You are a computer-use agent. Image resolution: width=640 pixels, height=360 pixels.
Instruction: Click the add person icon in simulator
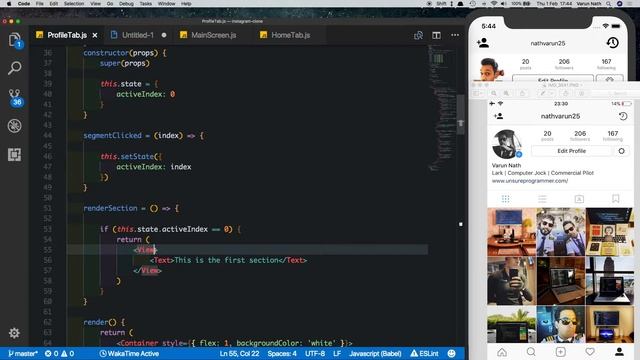(x=483, y=43)
